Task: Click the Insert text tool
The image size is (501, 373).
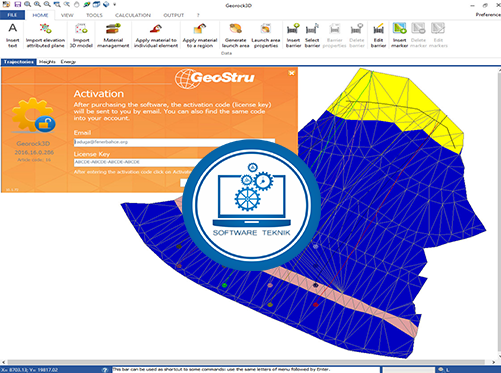Action: (12, 35)
